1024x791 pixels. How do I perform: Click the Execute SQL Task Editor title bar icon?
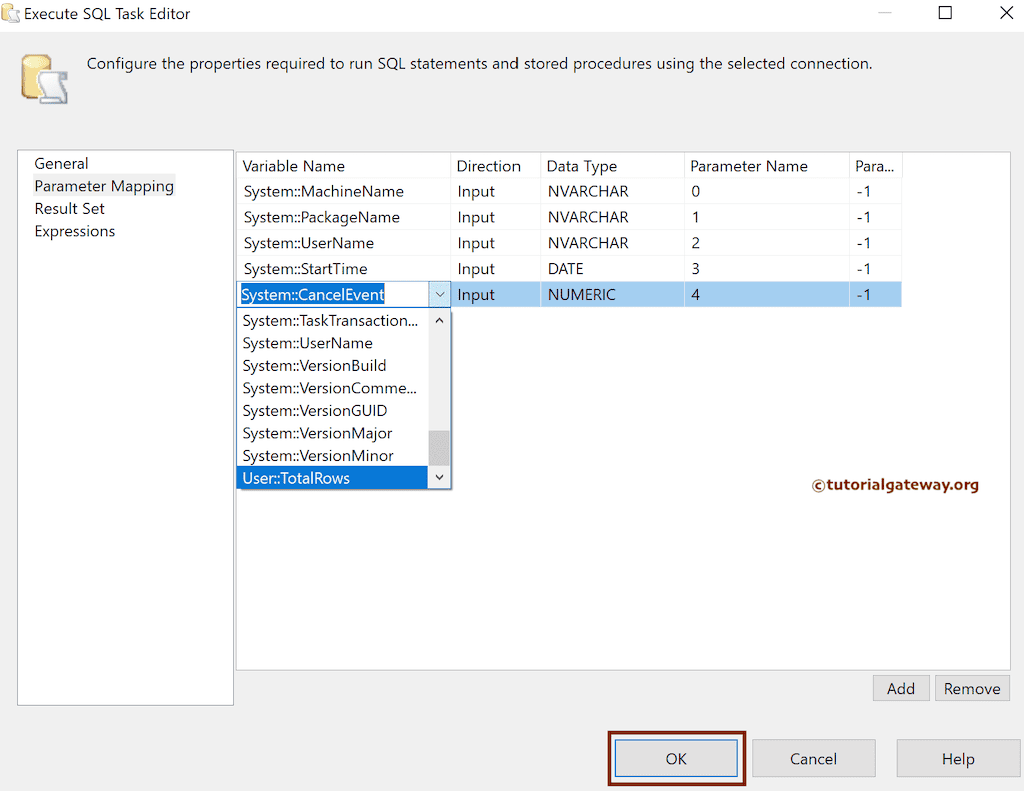click(x=13, y=13)
